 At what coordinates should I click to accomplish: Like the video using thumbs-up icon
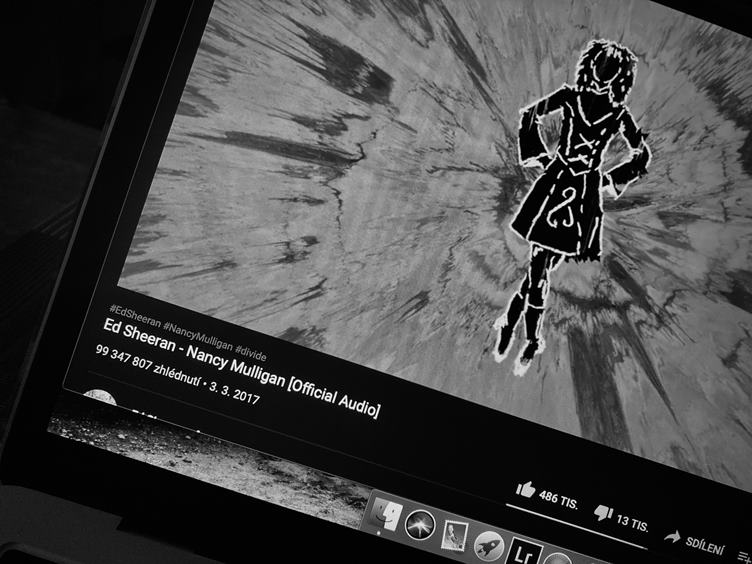point(526,489)
